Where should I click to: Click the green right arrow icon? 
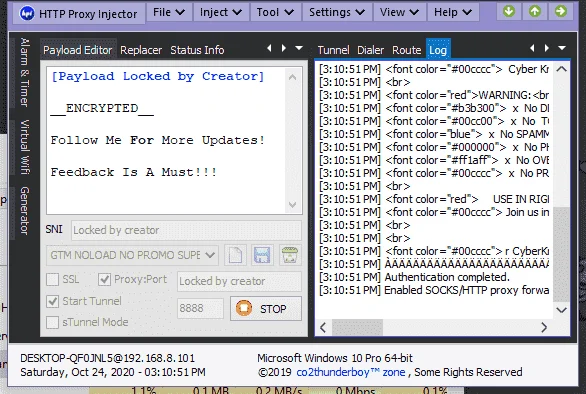tap(561, 11)
